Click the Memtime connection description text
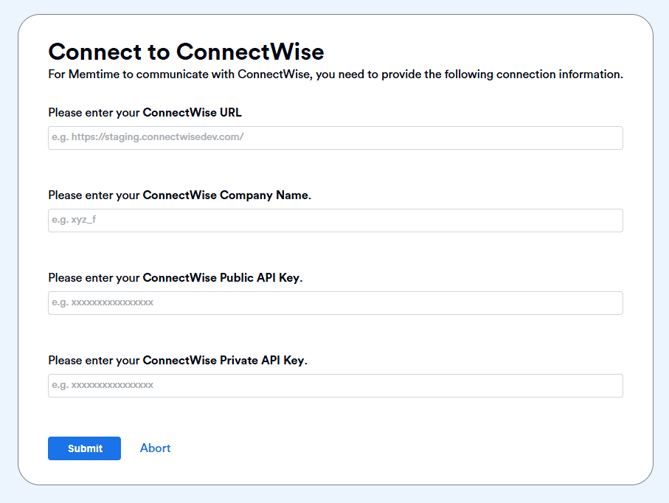Viewport: 669px width, 503px height. pos(335,75)
